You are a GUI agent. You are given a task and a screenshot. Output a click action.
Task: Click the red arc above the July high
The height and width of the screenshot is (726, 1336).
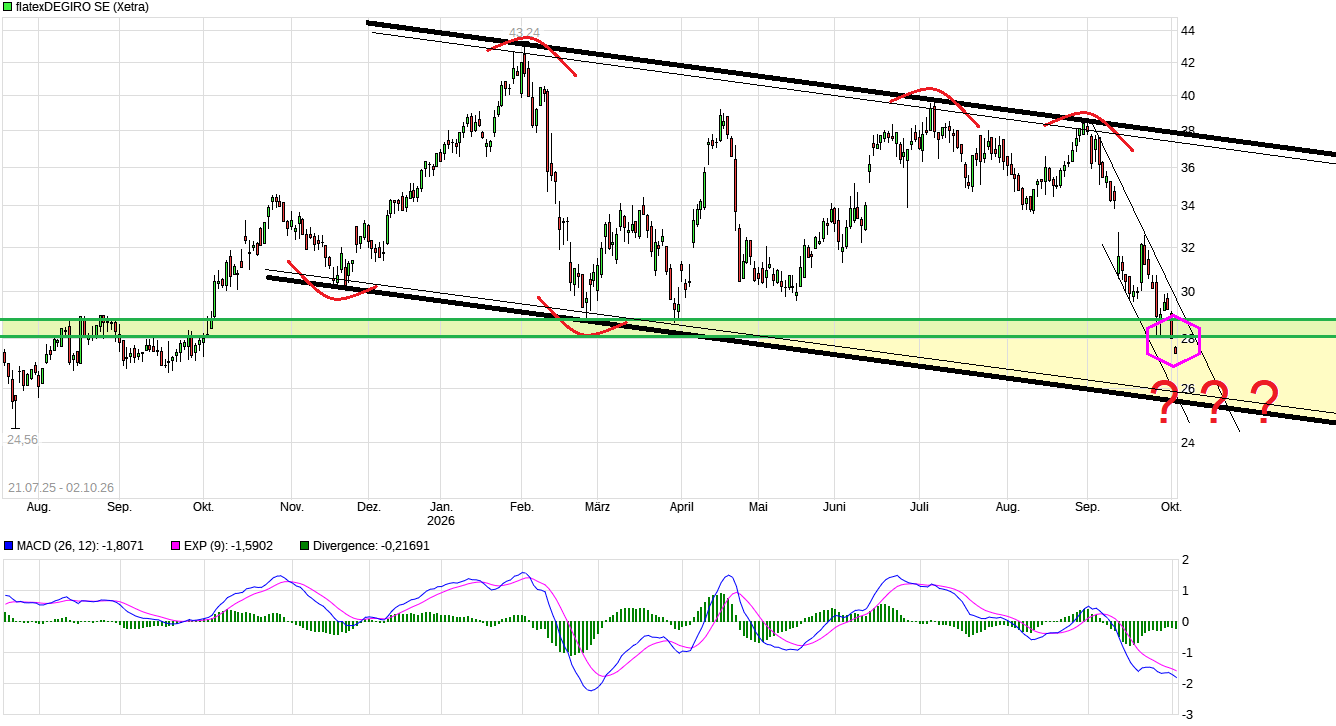(934, 104)
